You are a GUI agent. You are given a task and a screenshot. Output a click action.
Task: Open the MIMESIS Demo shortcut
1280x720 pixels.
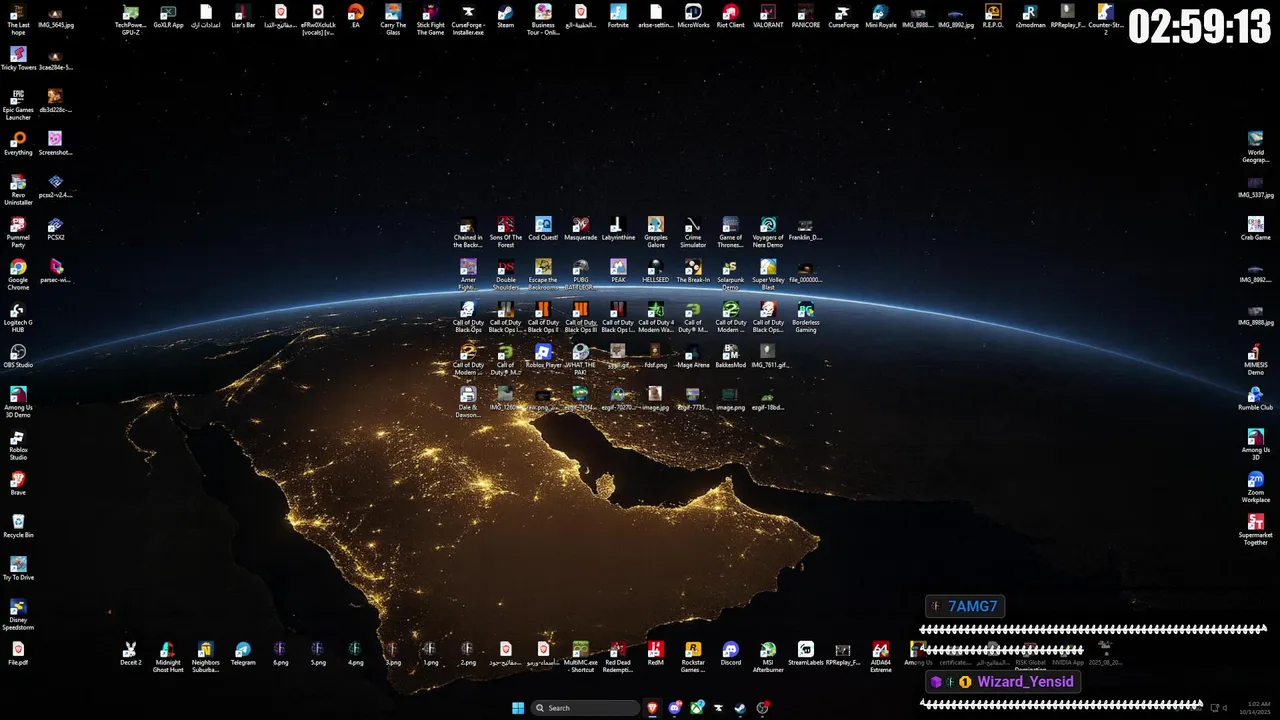(x=1256, y=360)
